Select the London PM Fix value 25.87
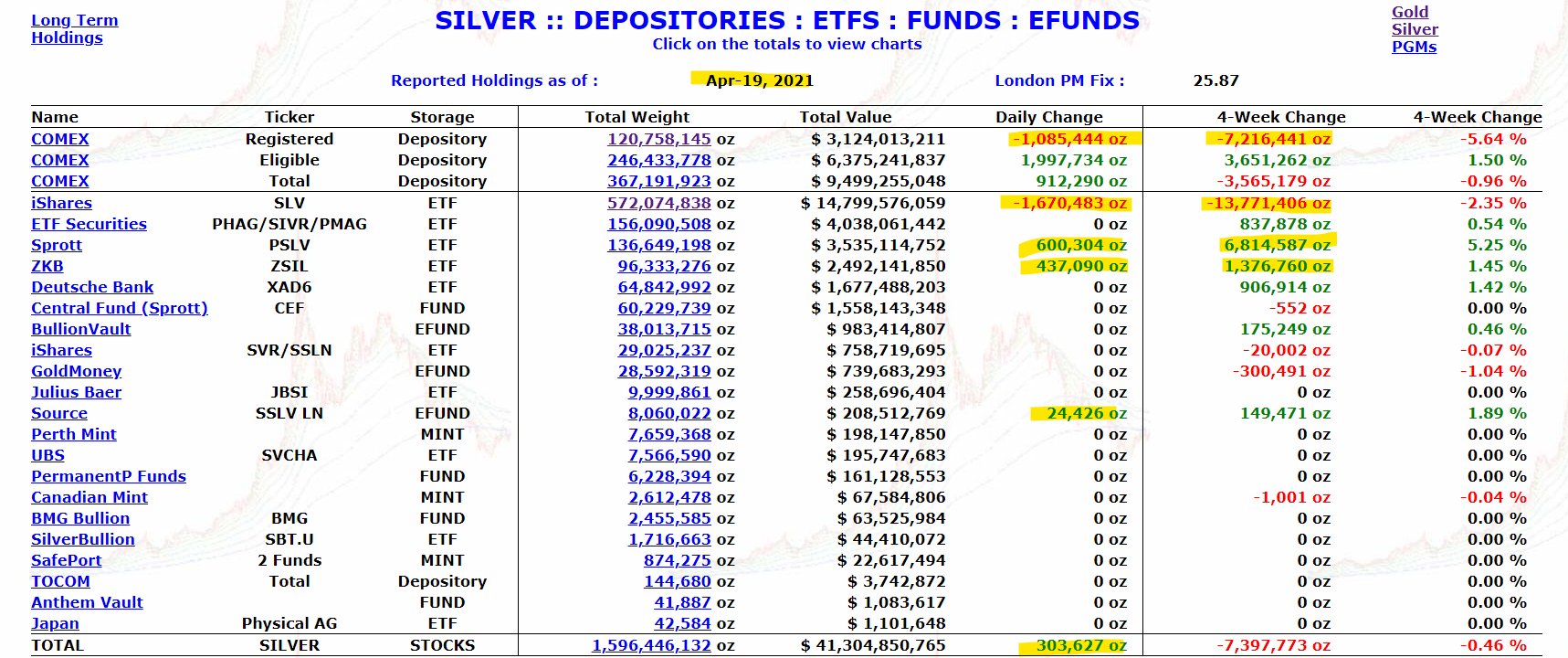Viewport: 1568px width, 658px height. point(1215,80)
